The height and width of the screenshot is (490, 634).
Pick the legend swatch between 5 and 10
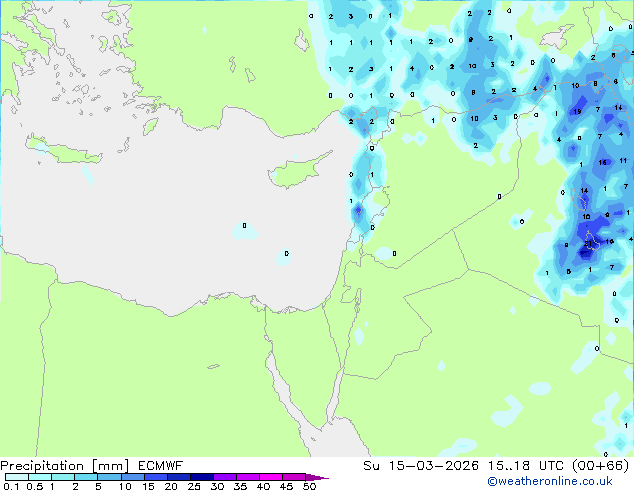tap(109, 477)
